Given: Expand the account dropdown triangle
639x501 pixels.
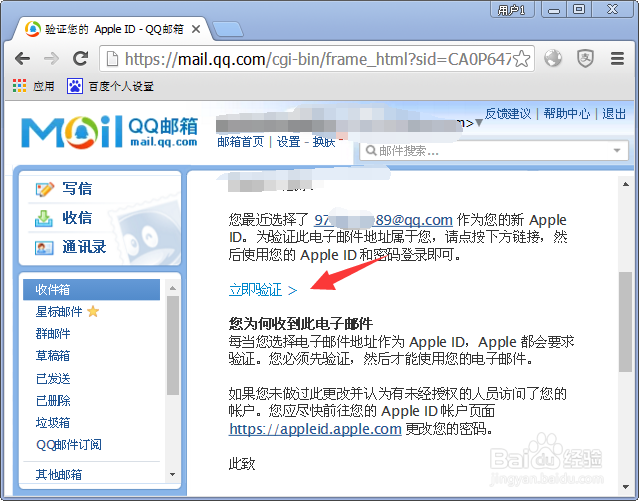Looking at the screenshot, I should coord(479,123).
